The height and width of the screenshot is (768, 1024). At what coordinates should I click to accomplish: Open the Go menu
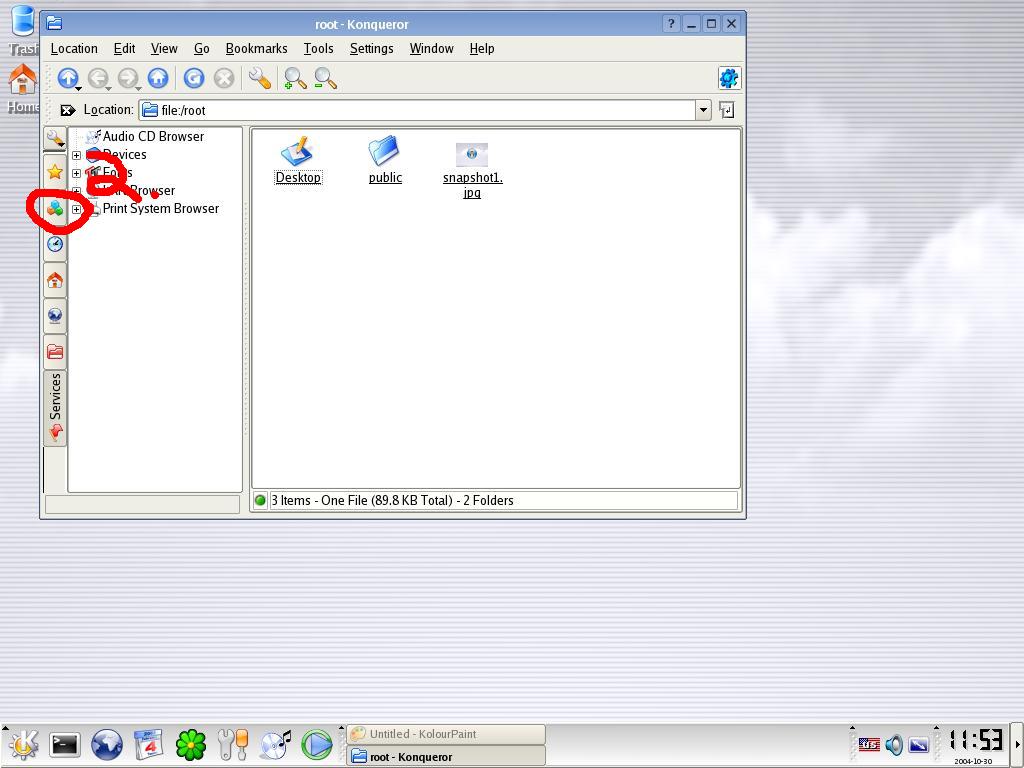(x=202, y=48)
